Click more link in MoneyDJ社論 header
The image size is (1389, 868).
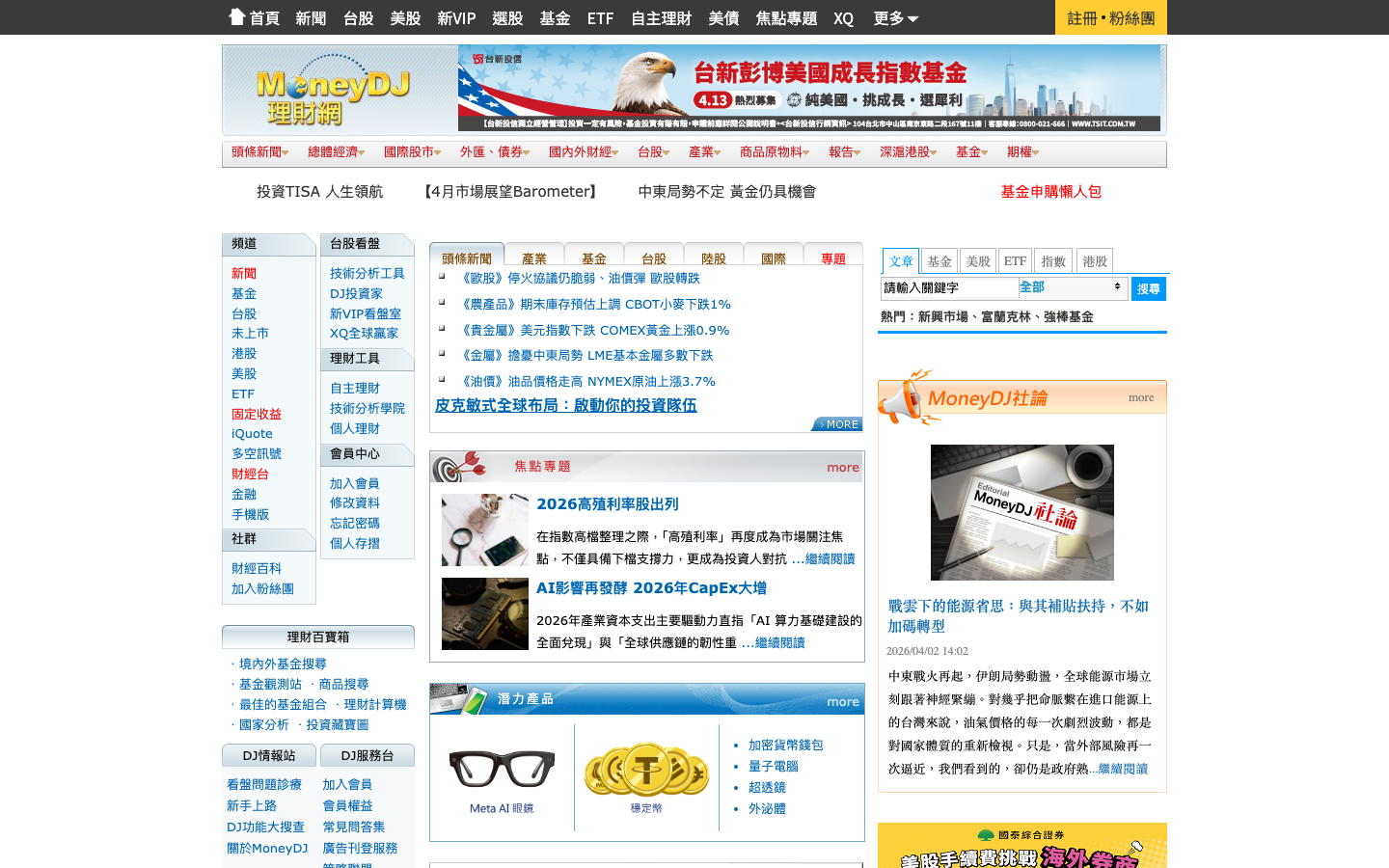coord(1141,397)
